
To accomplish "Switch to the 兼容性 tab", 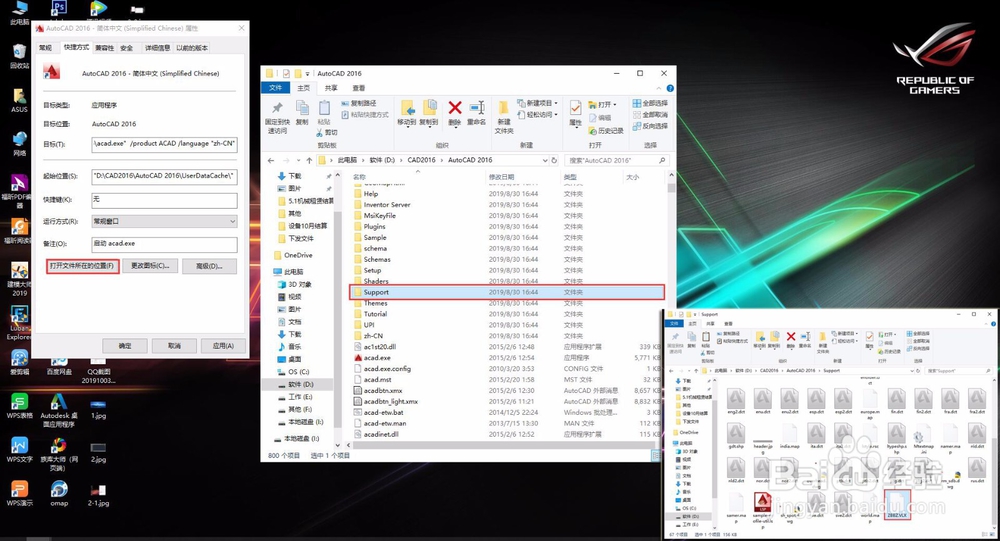I will (104, 48).
